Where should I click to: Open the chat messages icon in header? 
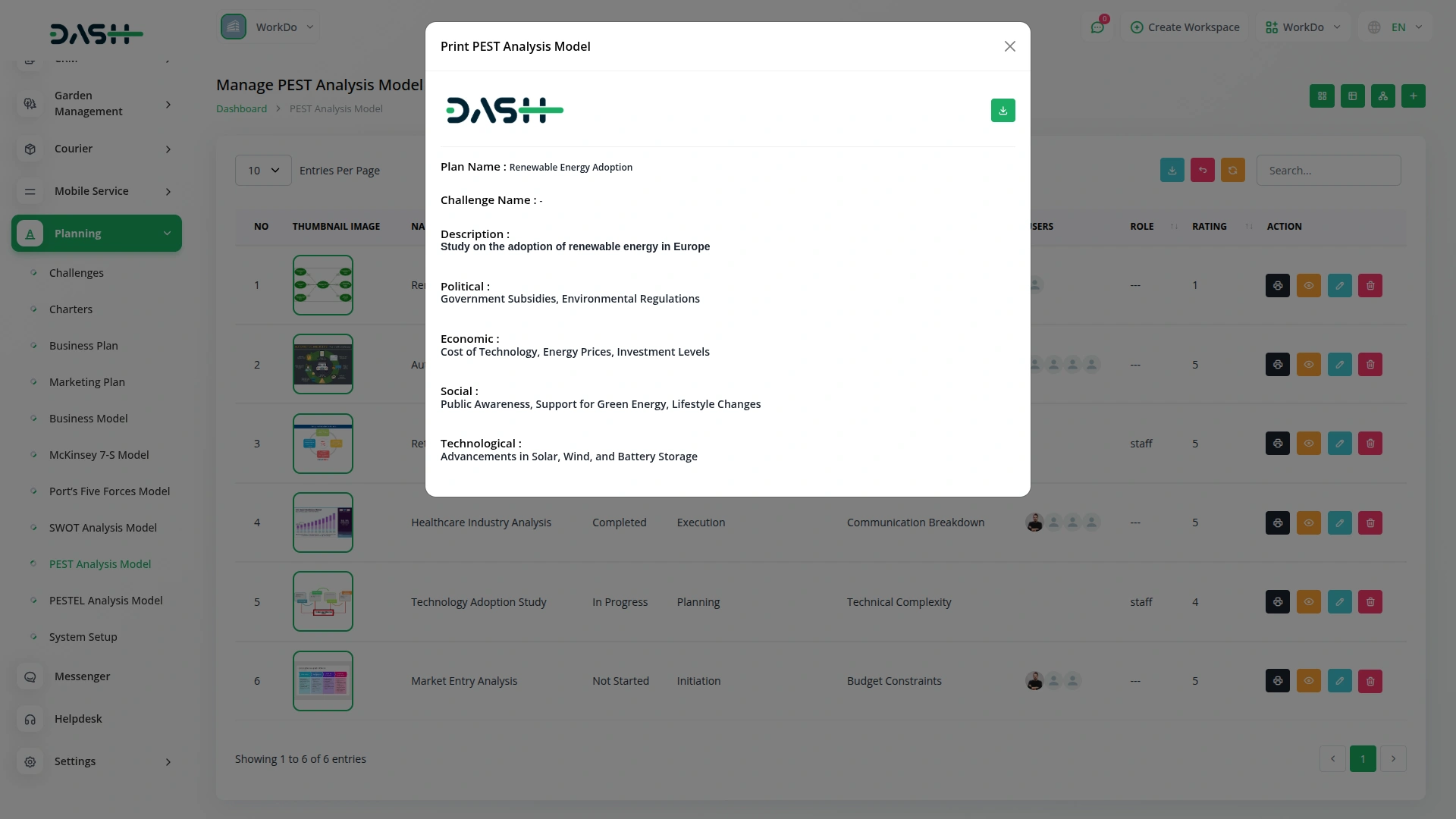(1097, 27)
